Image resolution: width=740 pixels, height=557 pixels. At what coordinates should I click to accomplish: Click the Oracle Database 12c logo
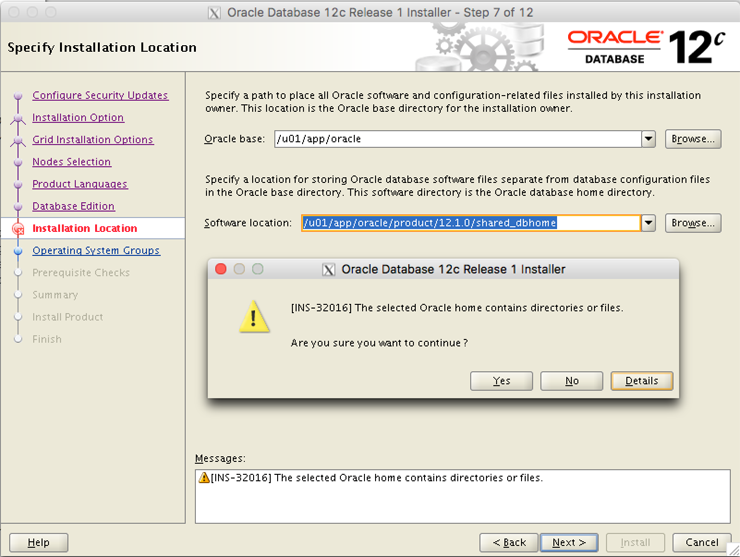point(646,47)
